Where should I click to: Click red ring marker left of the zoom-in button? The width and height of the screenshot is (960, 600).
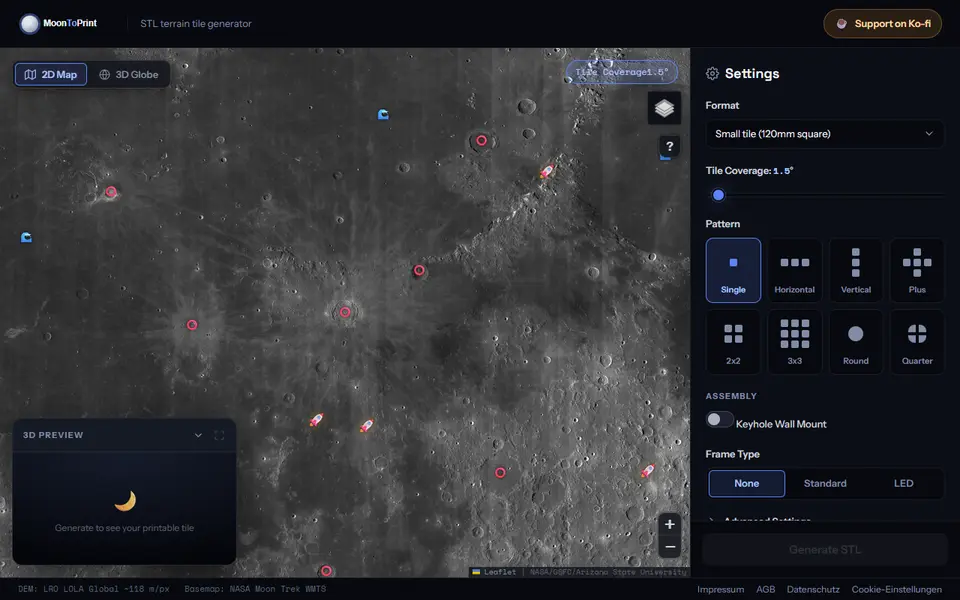click(x=500, y=473)
